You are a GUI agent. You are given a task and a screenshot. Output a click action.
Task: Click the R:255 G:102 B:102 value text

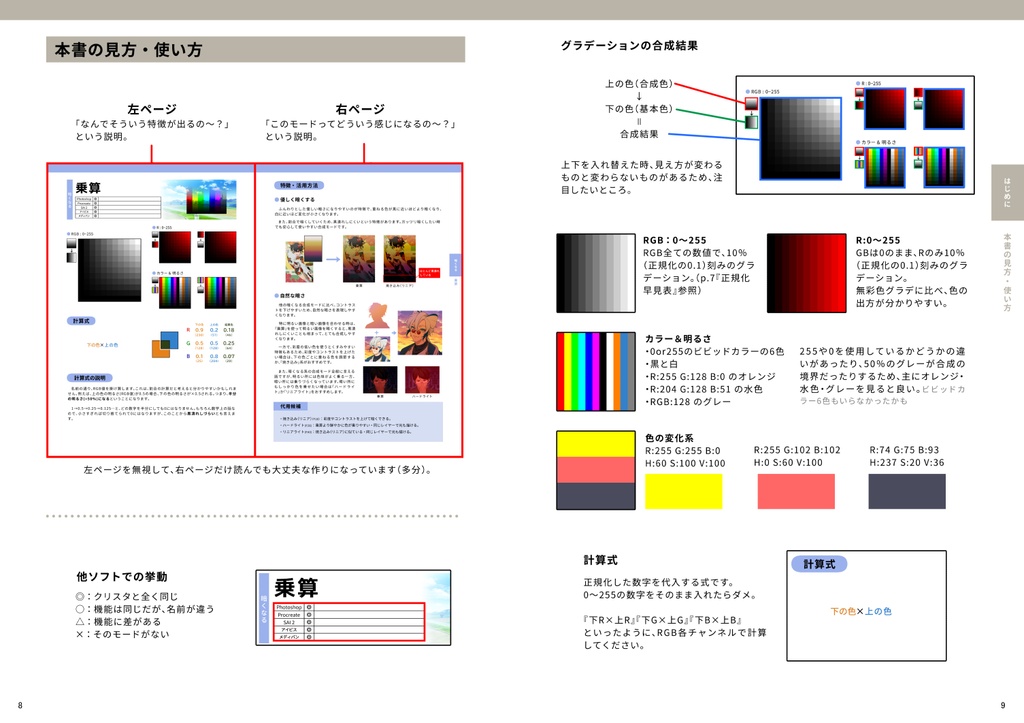[x=797, y=450]
